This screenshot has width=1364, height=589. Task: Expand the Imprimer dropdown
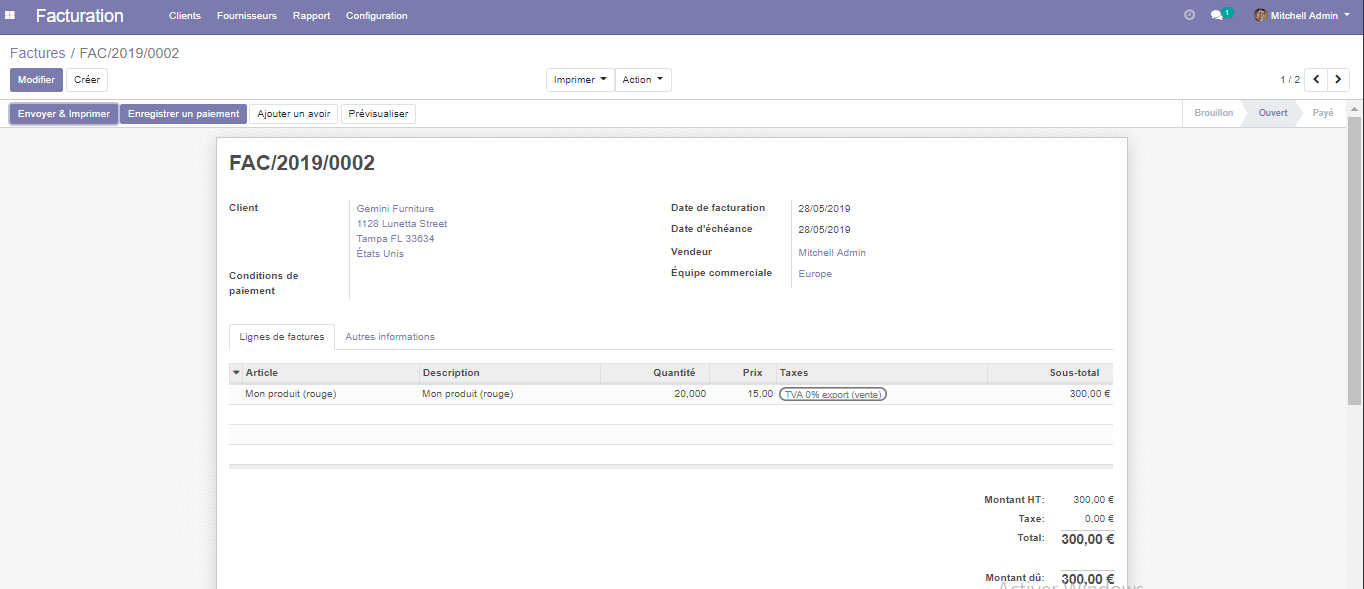(x=580, y=80)
